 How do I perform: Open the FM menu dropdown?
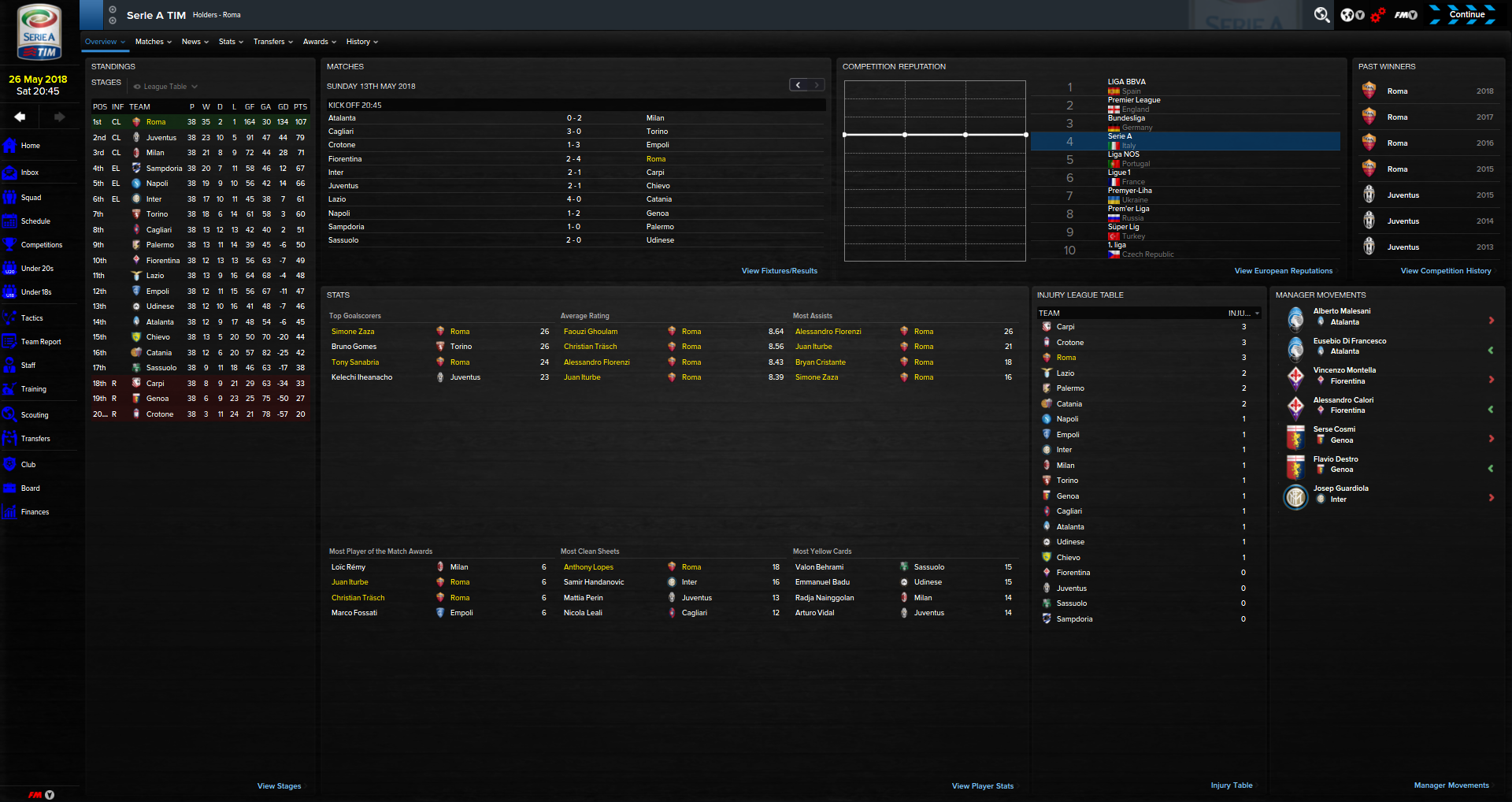pos(1406,15)
